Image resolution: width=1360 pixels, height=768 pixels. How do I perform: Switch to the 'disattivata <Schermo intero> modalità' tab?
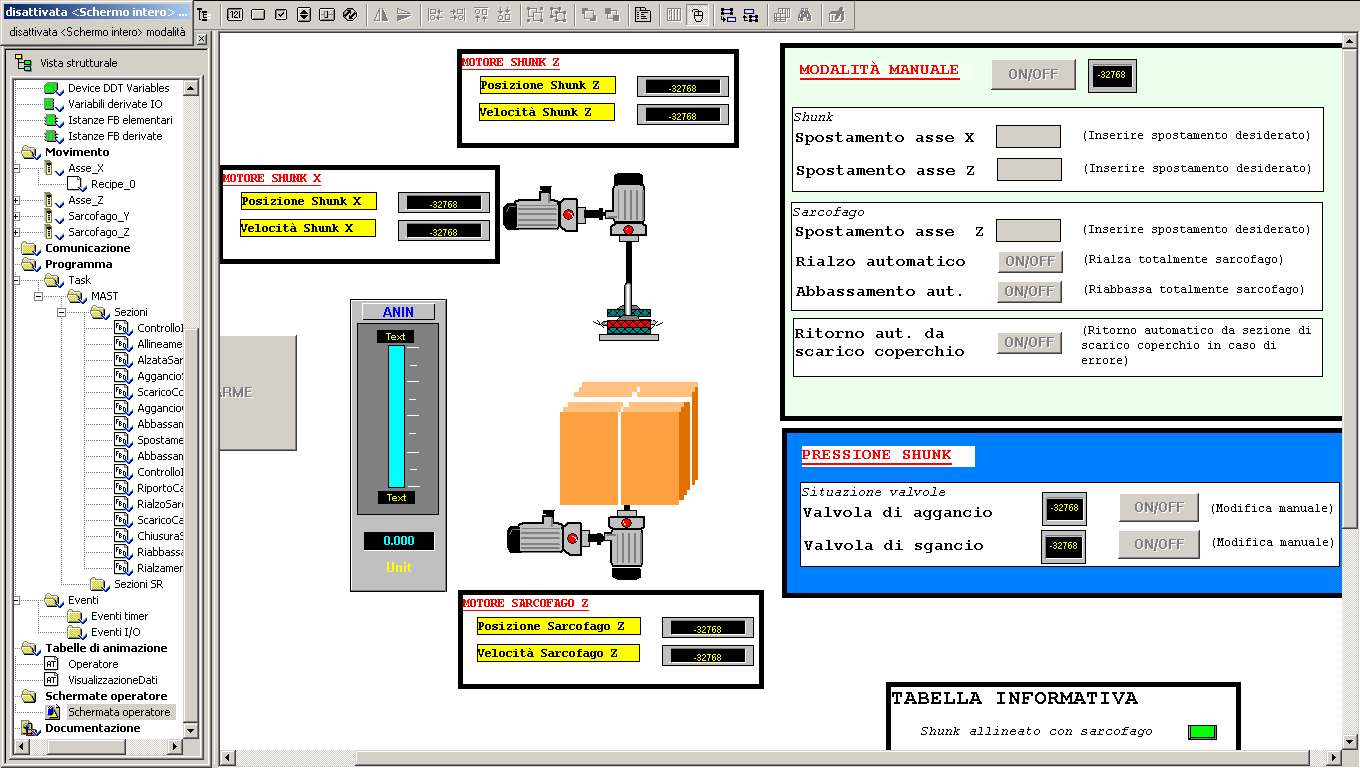click(x=97, y=32)
